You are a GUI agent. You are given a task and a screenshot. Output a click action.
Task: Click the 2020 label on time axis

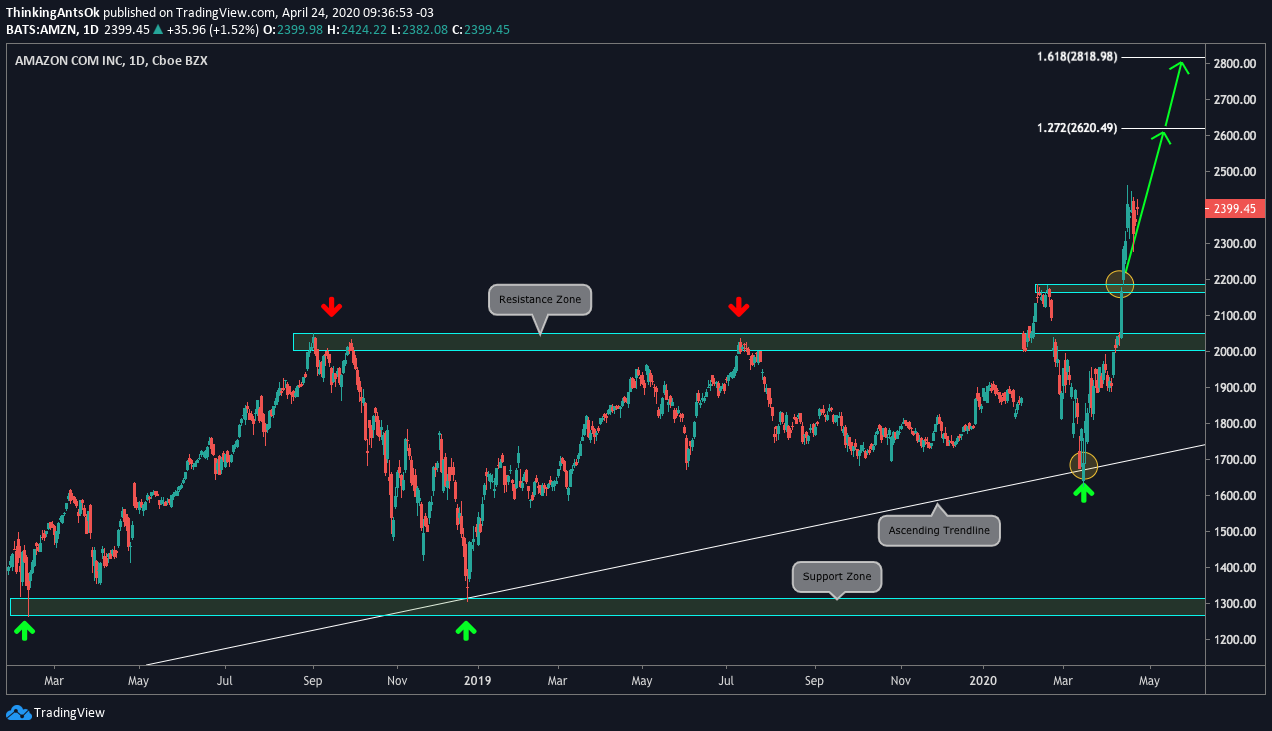984,681
